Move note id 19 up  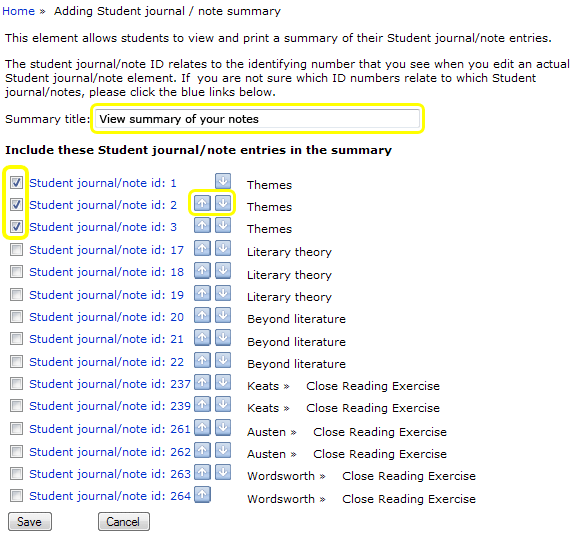pos(202,293)
